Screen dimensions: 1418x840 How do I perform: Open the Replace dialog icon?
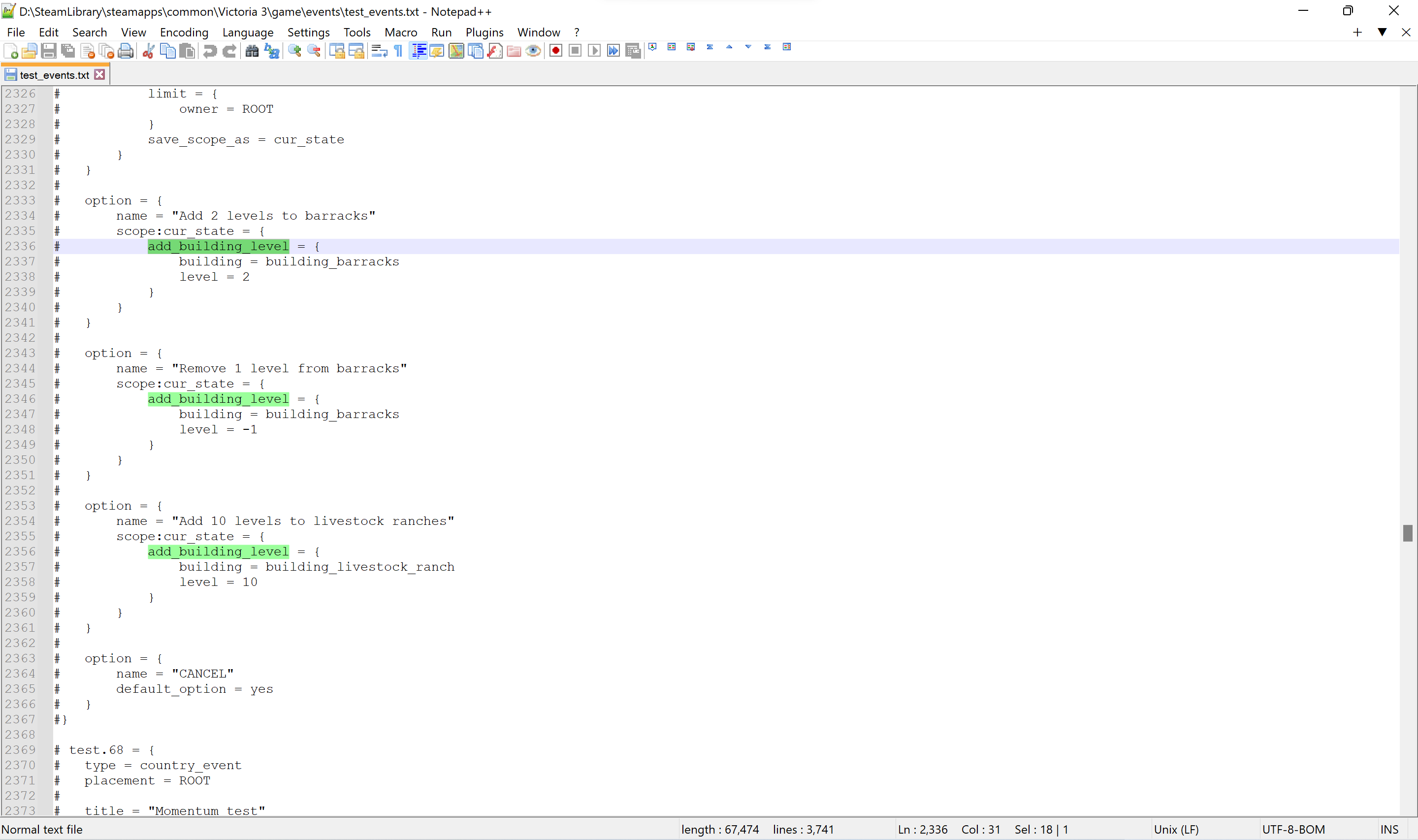(x=272, y=51)
